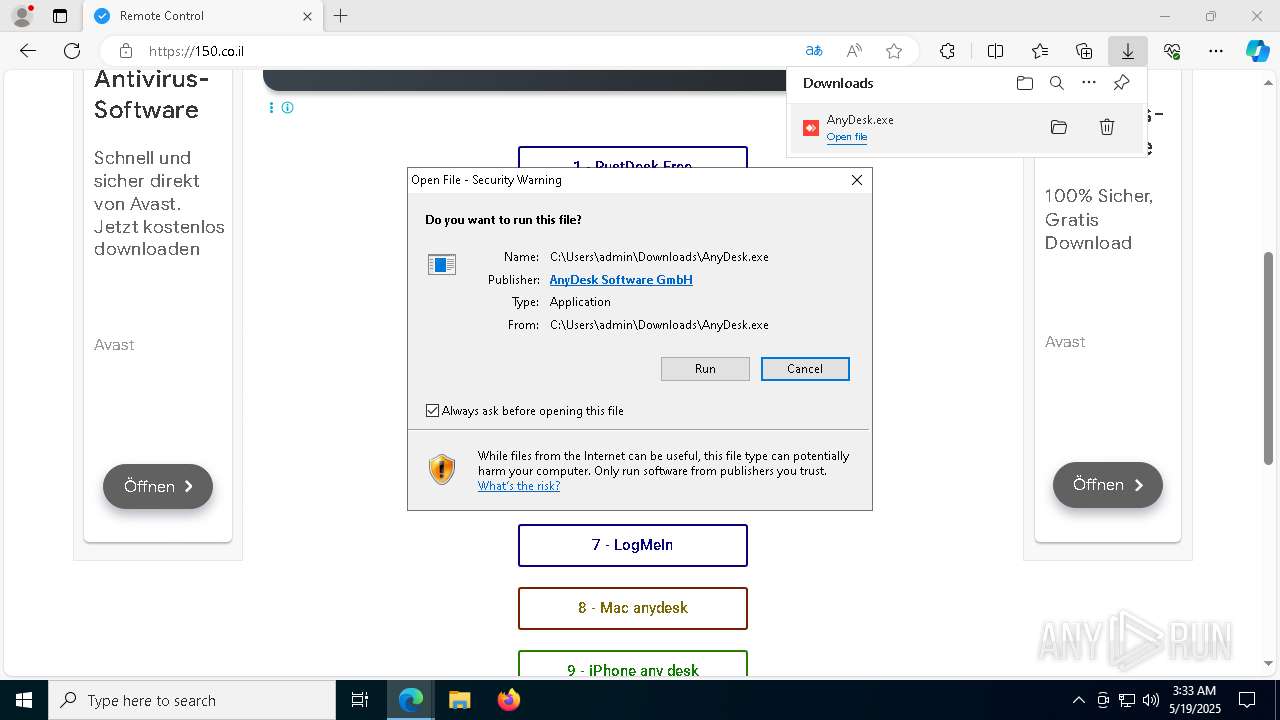Screen dimensions: 1280x720
Task: Click the volume tray icon
Action: point(1151,700)
